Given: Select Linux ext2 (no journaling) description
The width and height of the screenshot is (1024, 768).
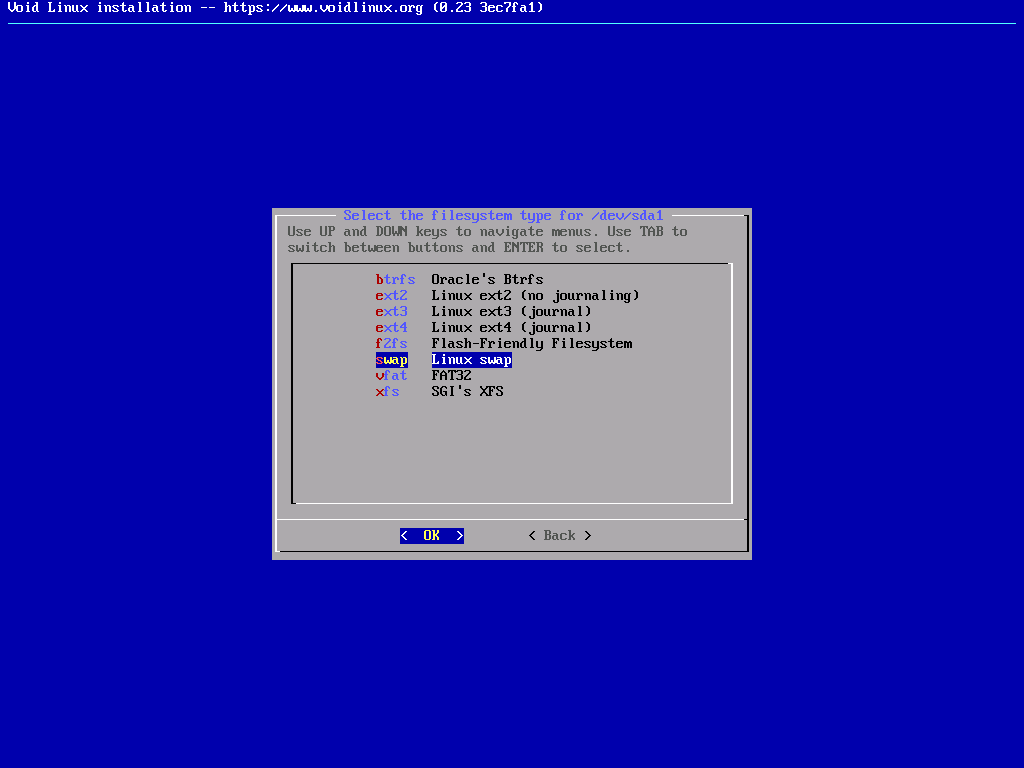Looking at the screenshot, I should click(535, 296).
